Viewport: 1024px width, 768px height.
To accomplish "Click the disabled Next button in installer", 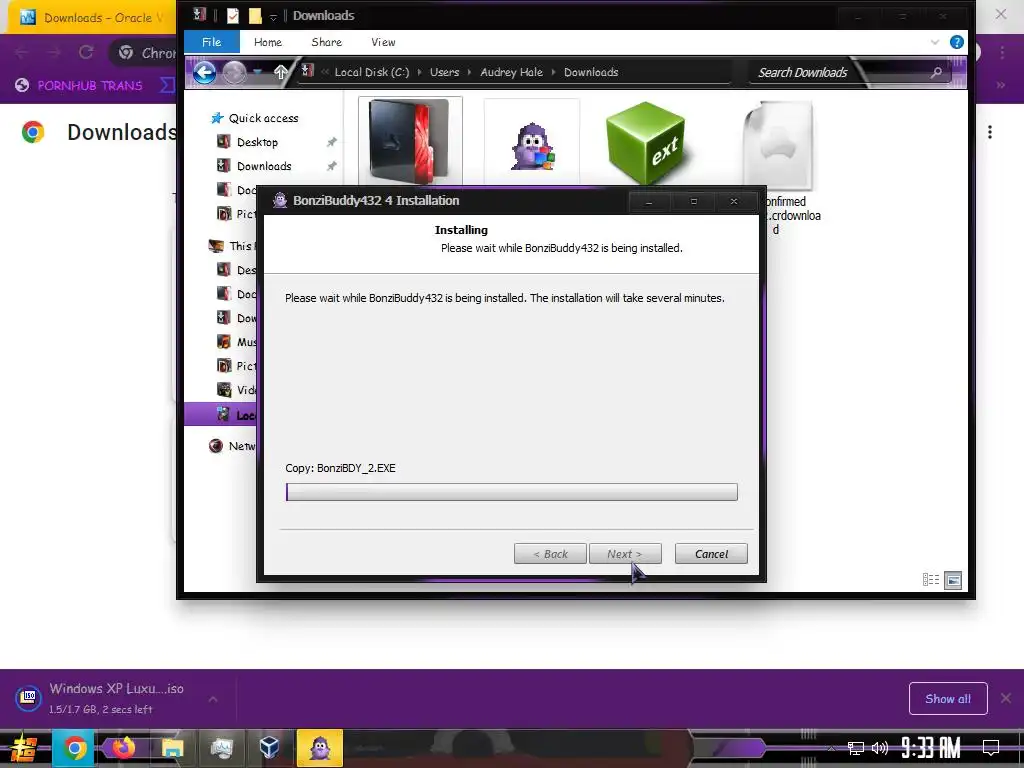I will (625, 554).
